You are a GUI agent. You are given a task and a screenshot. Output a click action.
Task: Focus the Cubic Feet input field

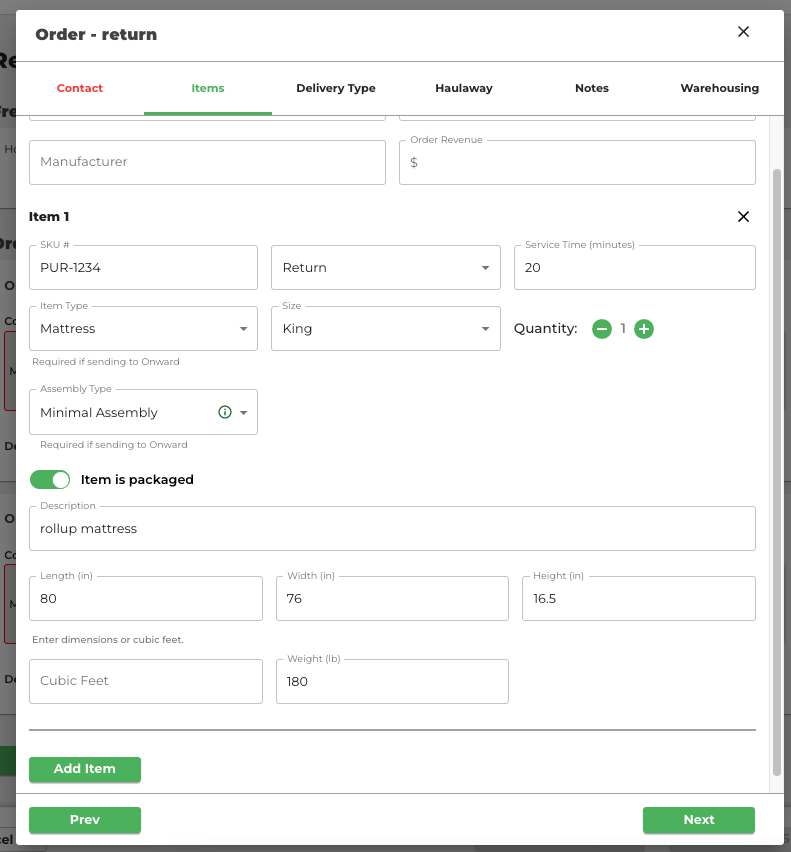[145, 681]
